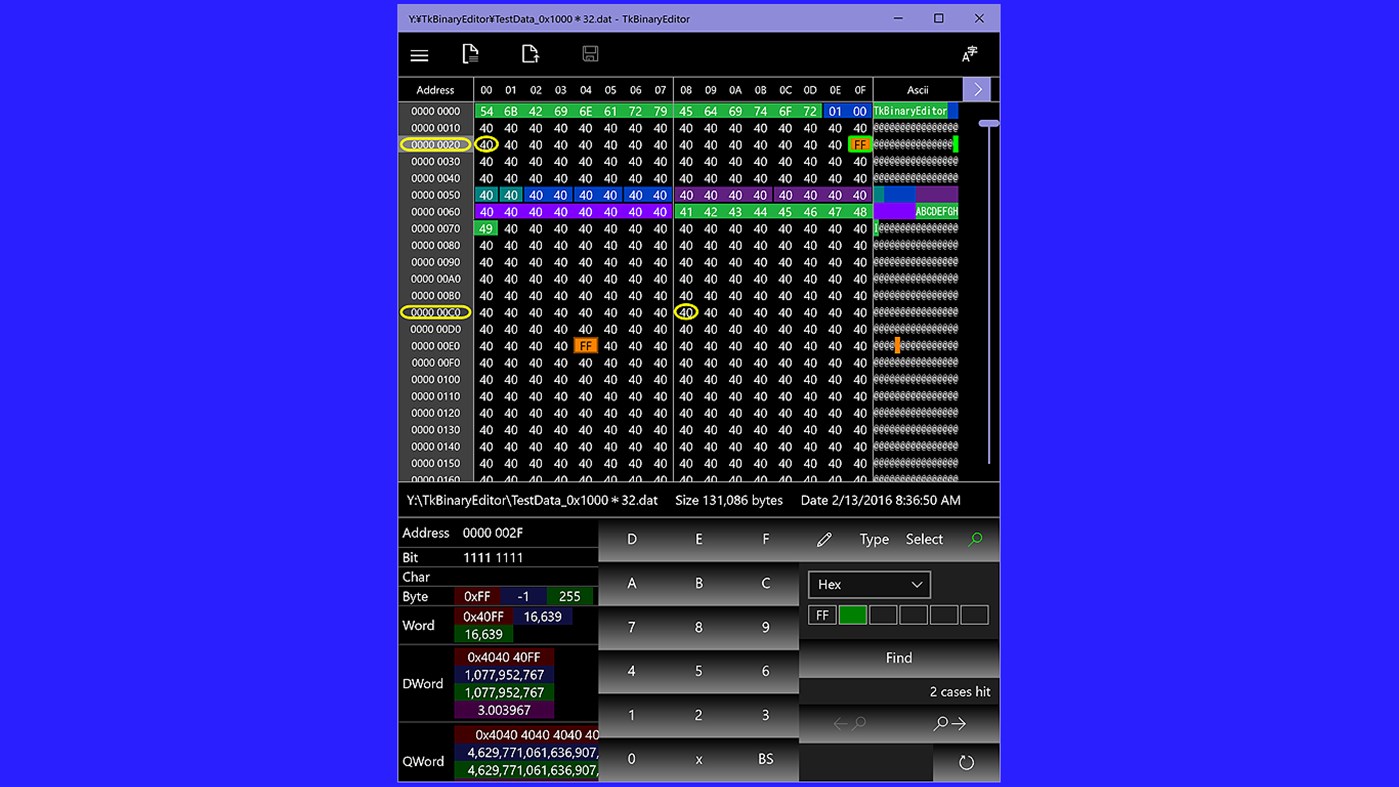This screenshot has width=1399, height=787.
Task: Jump to next search hit
Action: (x=949, y=723)
